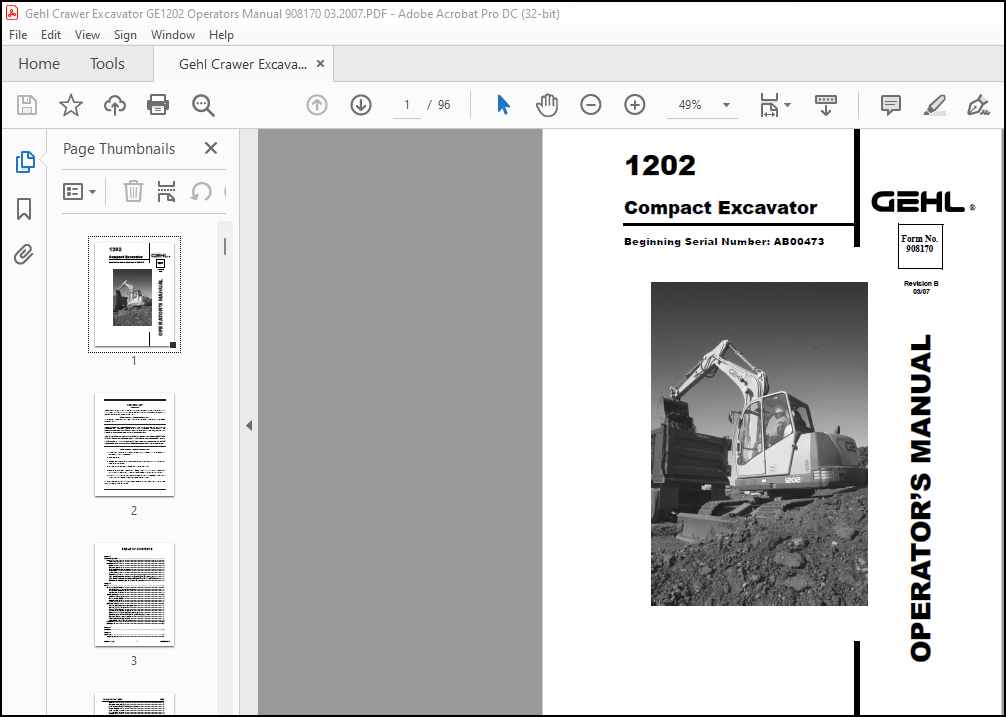Click the insert page break icon in thumbnails
This screenshot has width=1006, height=717.
point(166,191)
